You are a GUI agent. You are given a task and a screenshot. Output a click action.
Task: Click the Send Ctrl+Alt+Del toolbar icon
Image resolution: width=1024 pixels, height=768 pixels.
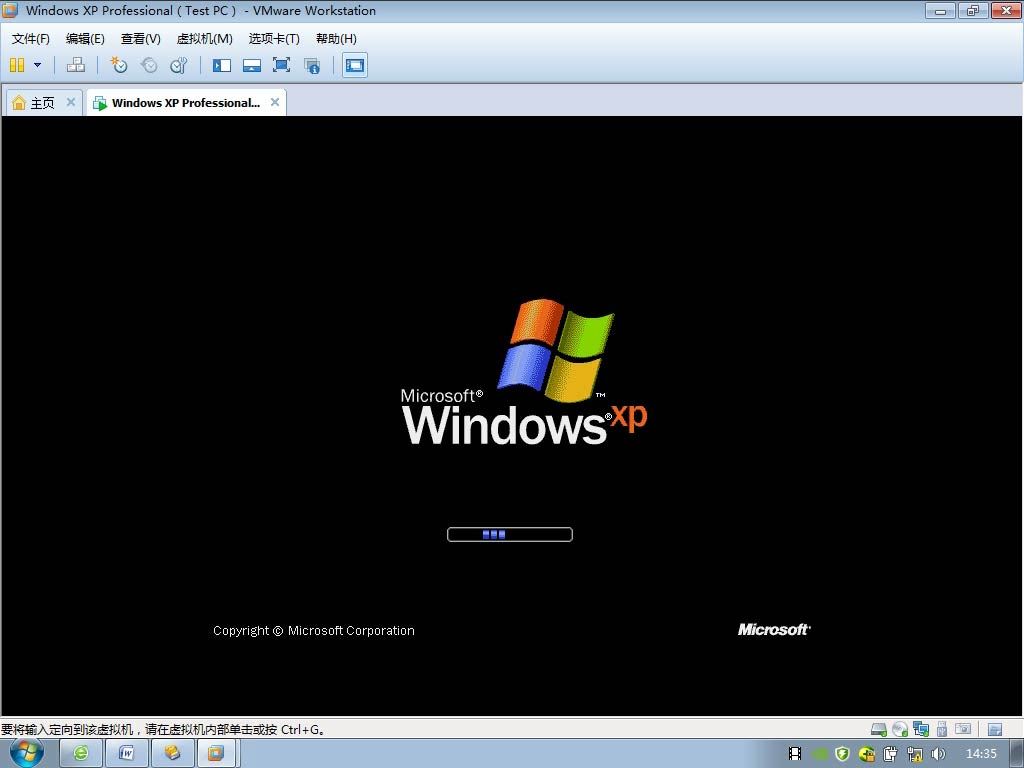coord(76,65)
